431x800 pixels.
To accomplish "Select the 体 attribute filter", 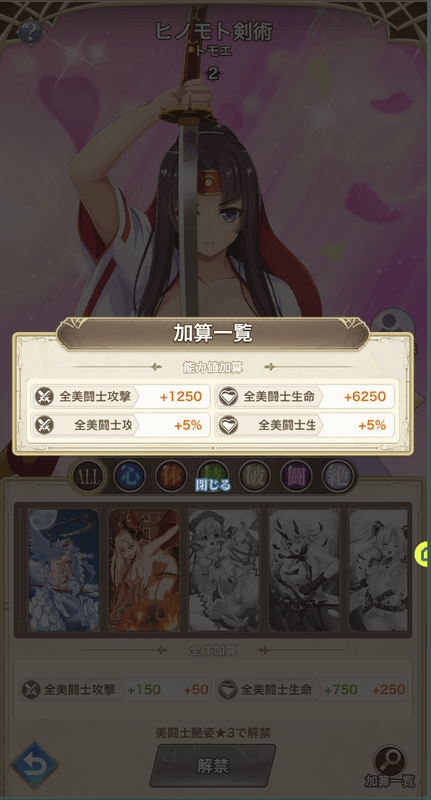I will [171, 477].
